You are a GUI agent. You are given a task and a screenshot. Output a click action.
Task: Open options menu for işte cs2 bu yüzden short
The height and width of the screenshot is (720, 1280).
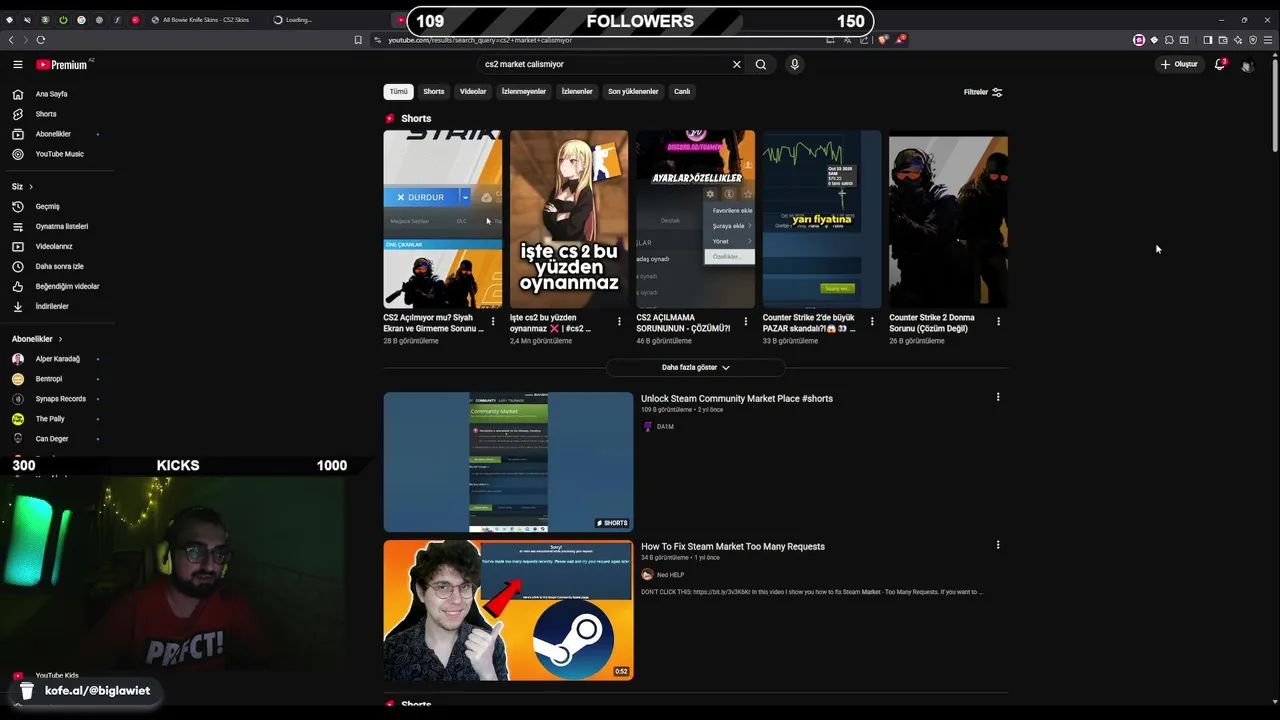[619, 322]
